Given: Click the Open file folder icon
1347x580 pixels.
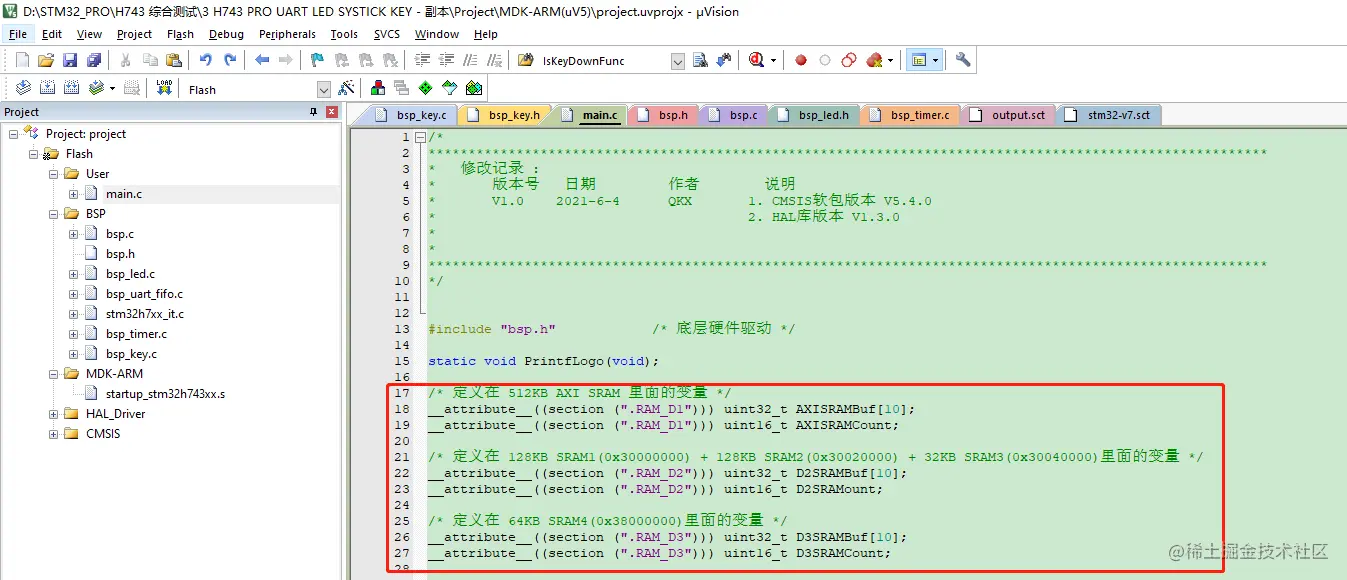Looking at the screenshot, I should coord(46,60).
